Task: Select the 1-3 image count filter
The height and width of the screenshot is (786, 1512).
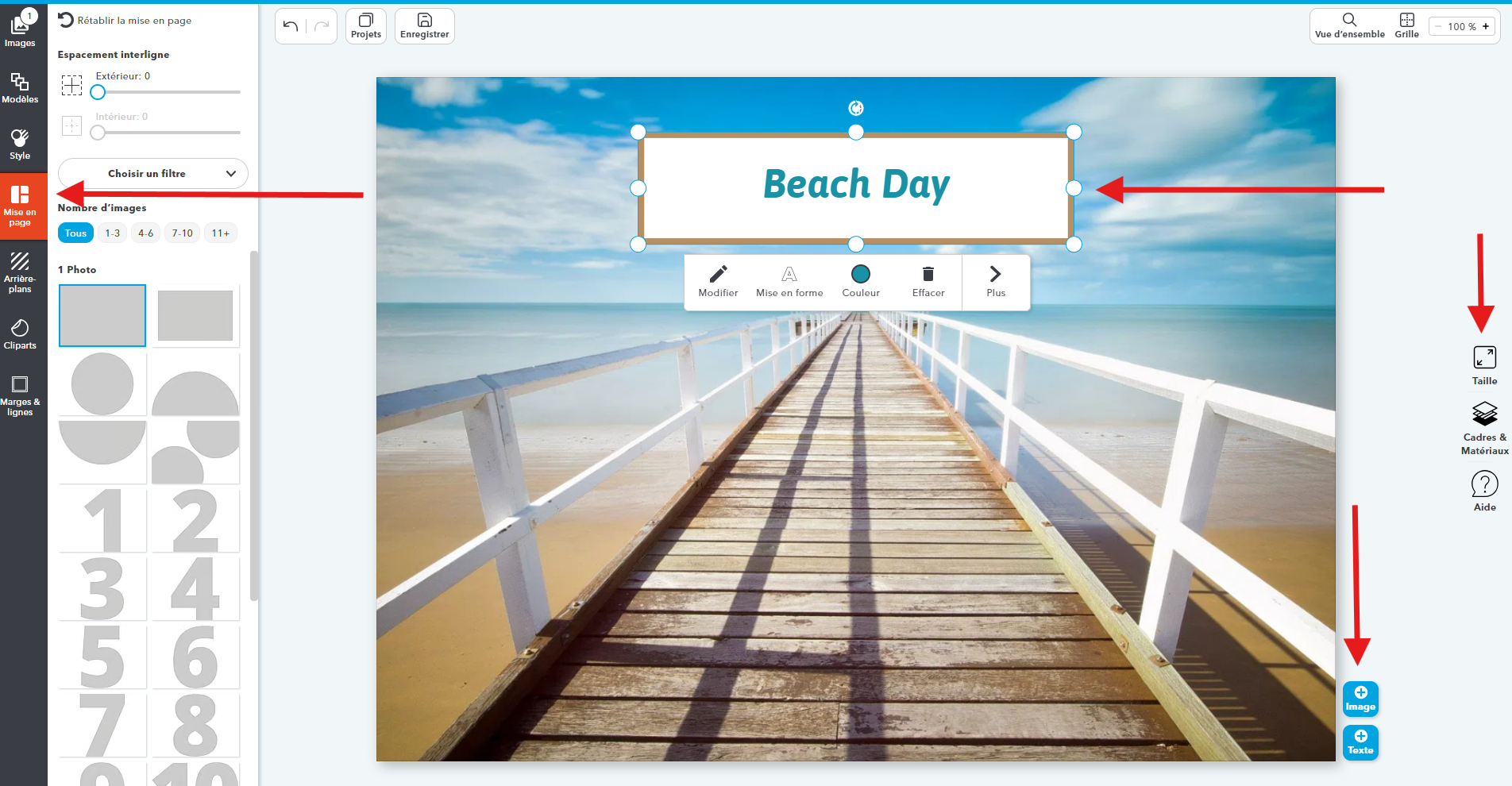Action: (113, 233)
